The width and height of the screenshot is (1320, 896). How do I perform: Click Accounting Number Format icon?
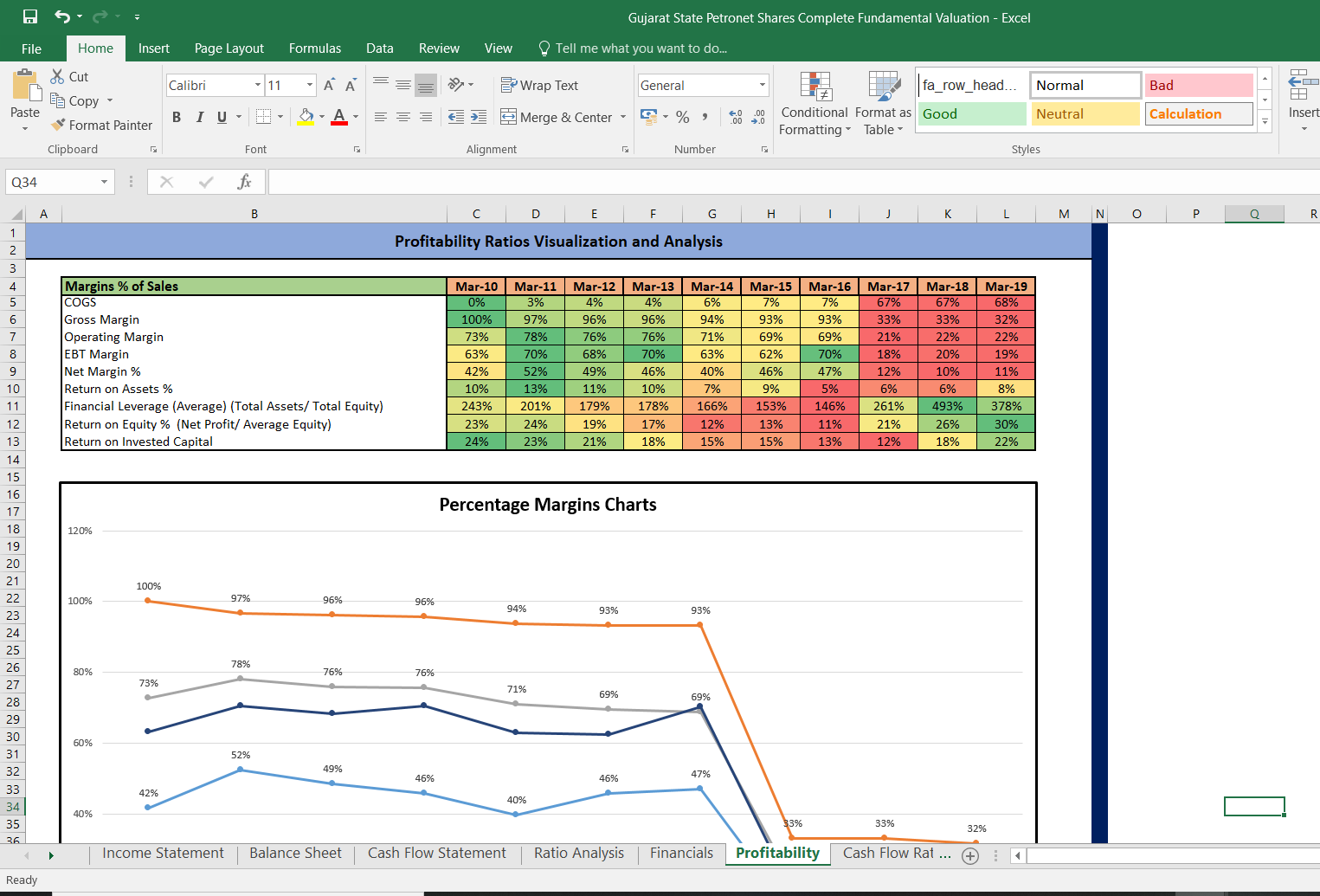[x=648, y=116]
